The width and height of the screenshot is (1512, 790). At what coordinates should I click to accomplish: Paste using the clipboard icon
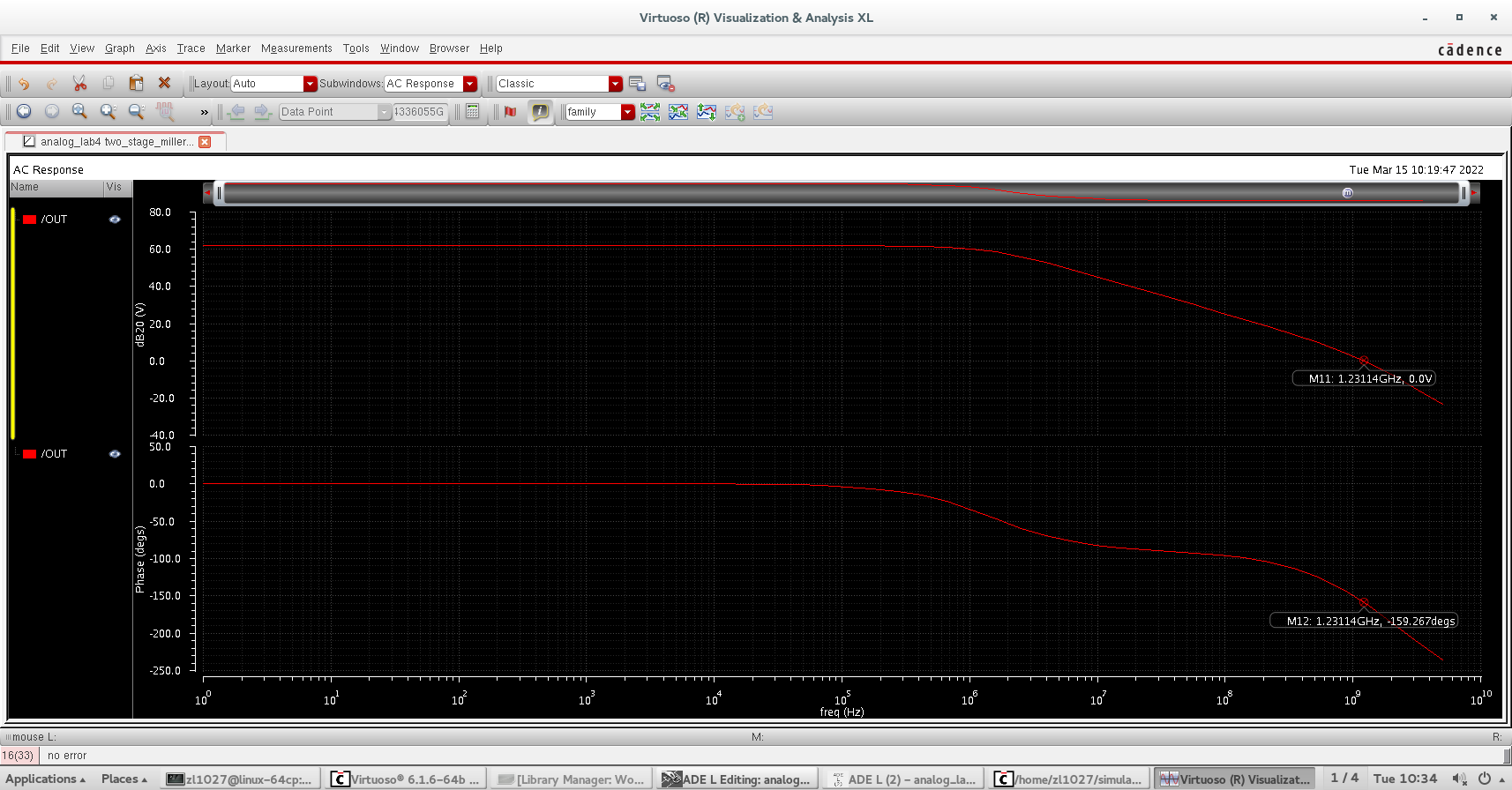(136, 83)
